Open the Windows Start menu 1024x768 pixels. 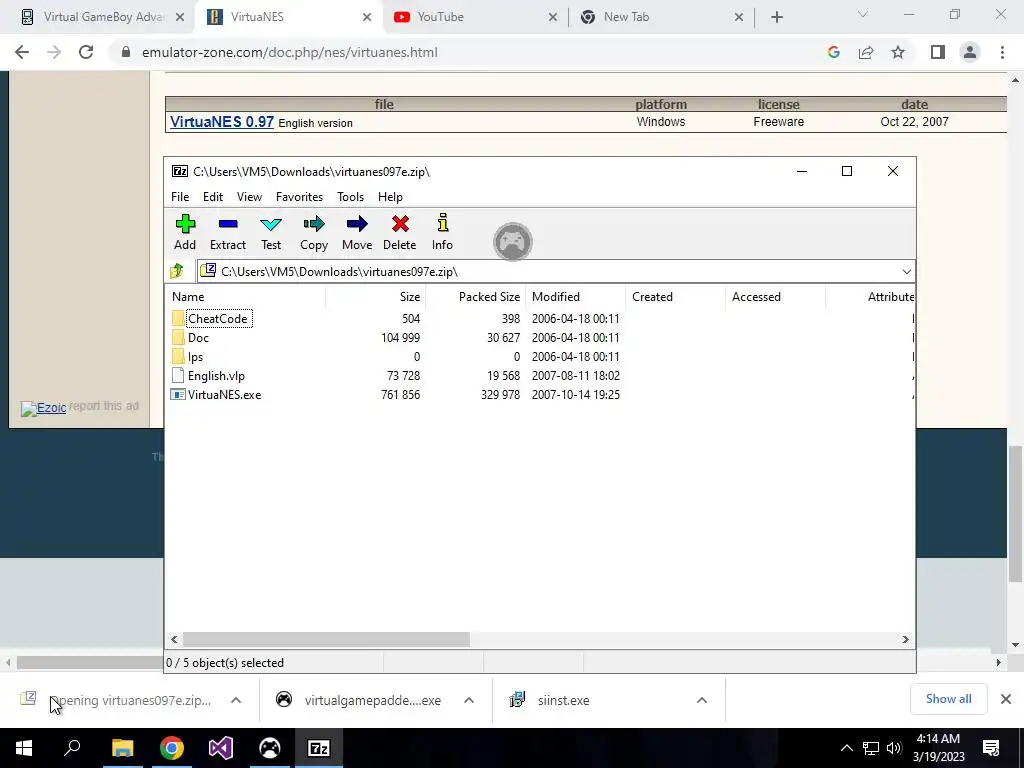[24, 748]
